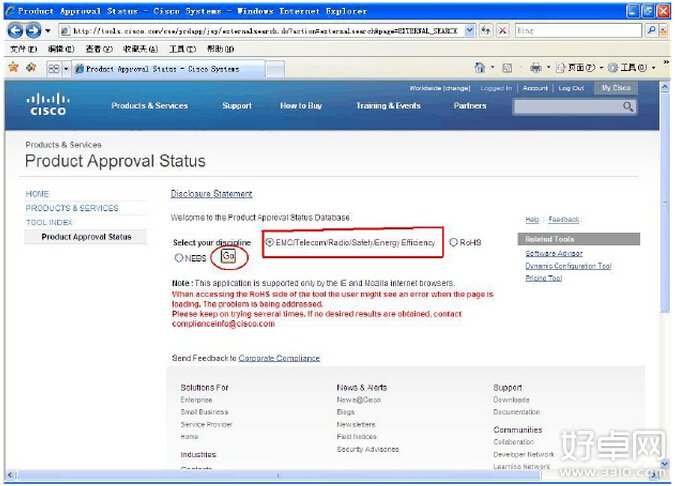Select the Product Approval Status browser tab
Image resolution: width=675 pixels, height=486 pixels.
coord(168,69)
